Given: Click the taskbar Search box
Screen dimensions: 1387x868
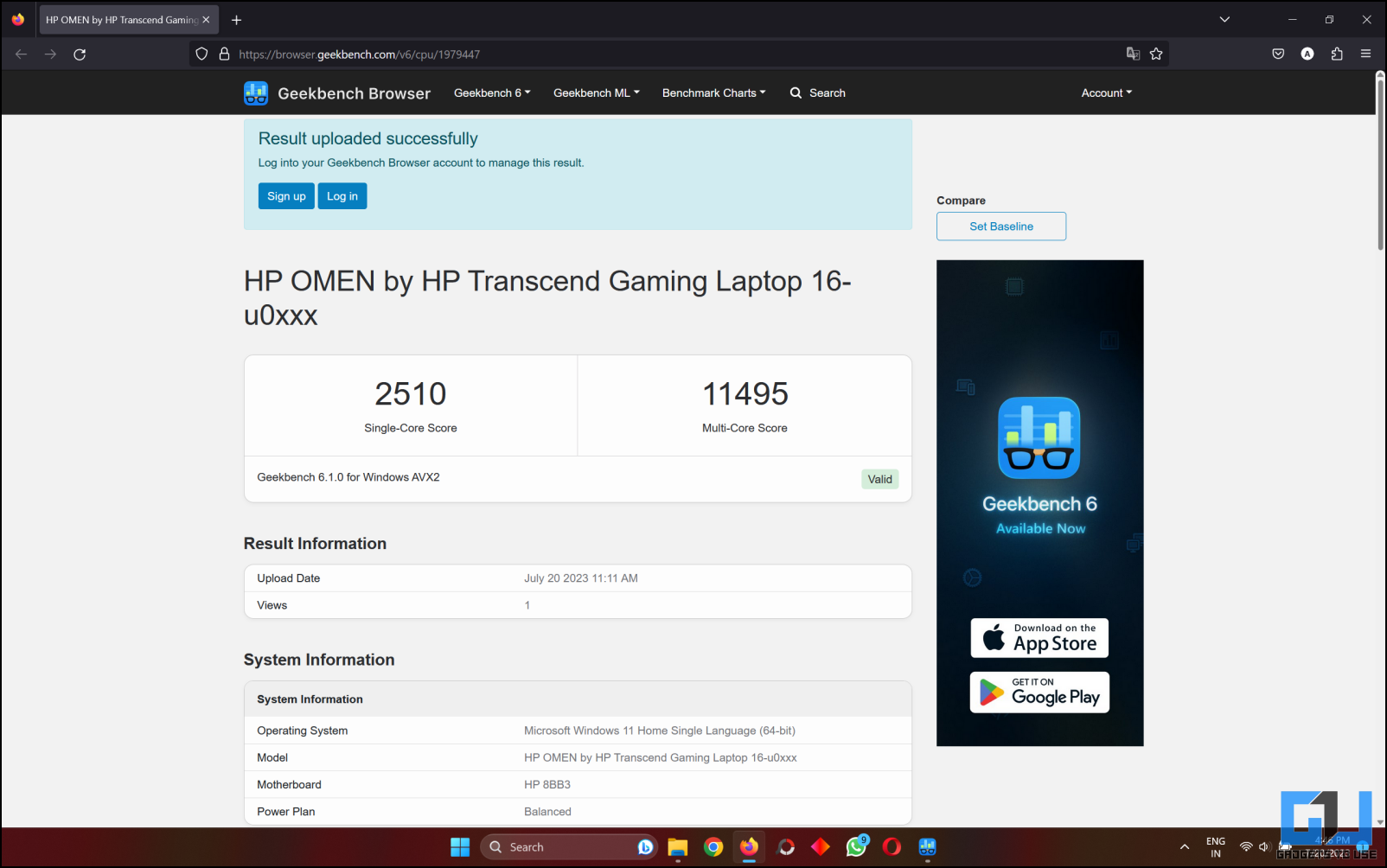Looking at the screenshot, I should (569, 847).
